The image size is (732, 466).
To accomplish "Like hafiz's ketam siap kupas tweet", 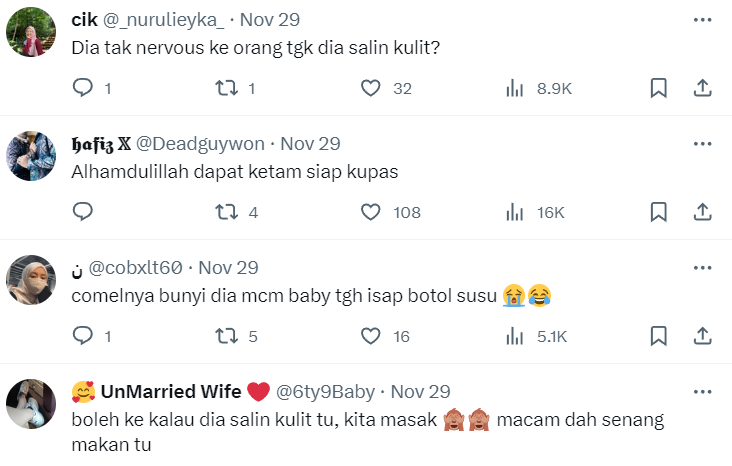I will click(x=371, y=212).
